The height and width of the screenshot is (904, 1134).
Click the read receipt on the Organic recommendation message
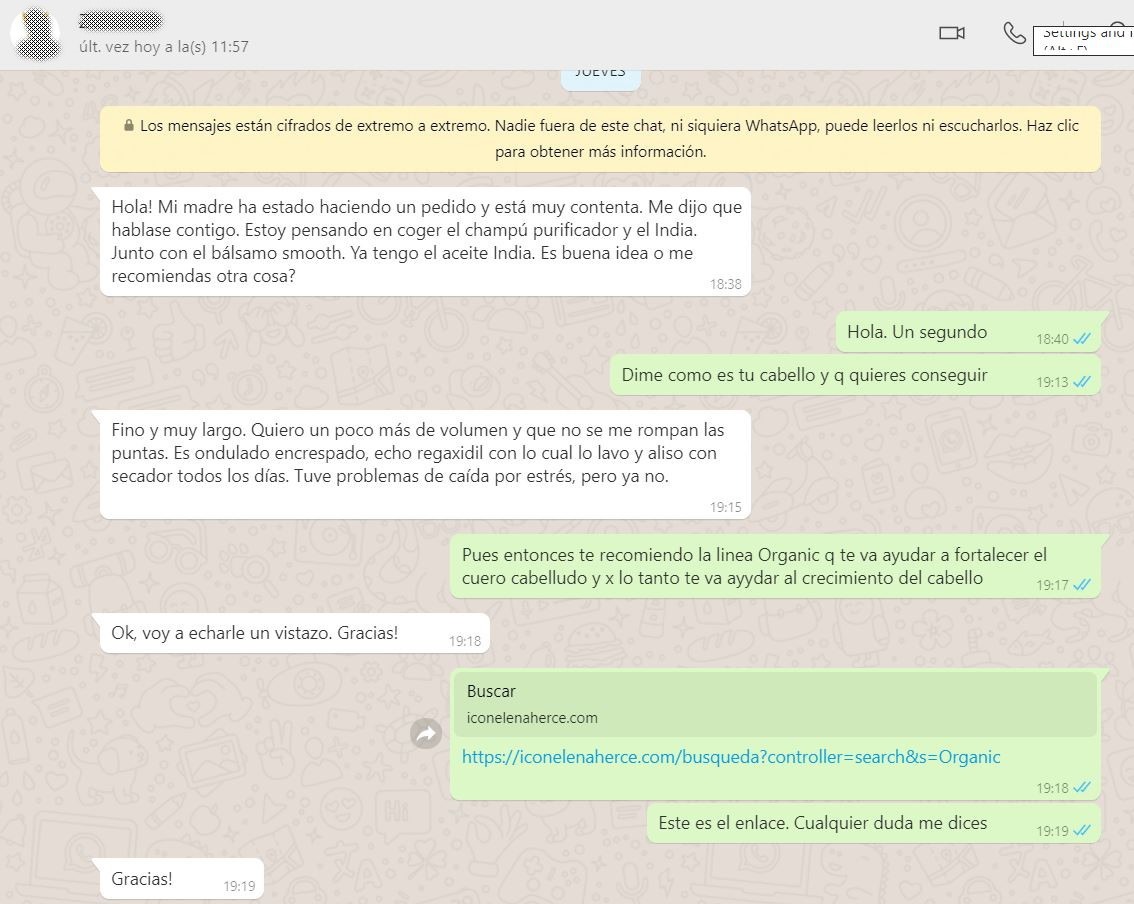(1082, 584)
